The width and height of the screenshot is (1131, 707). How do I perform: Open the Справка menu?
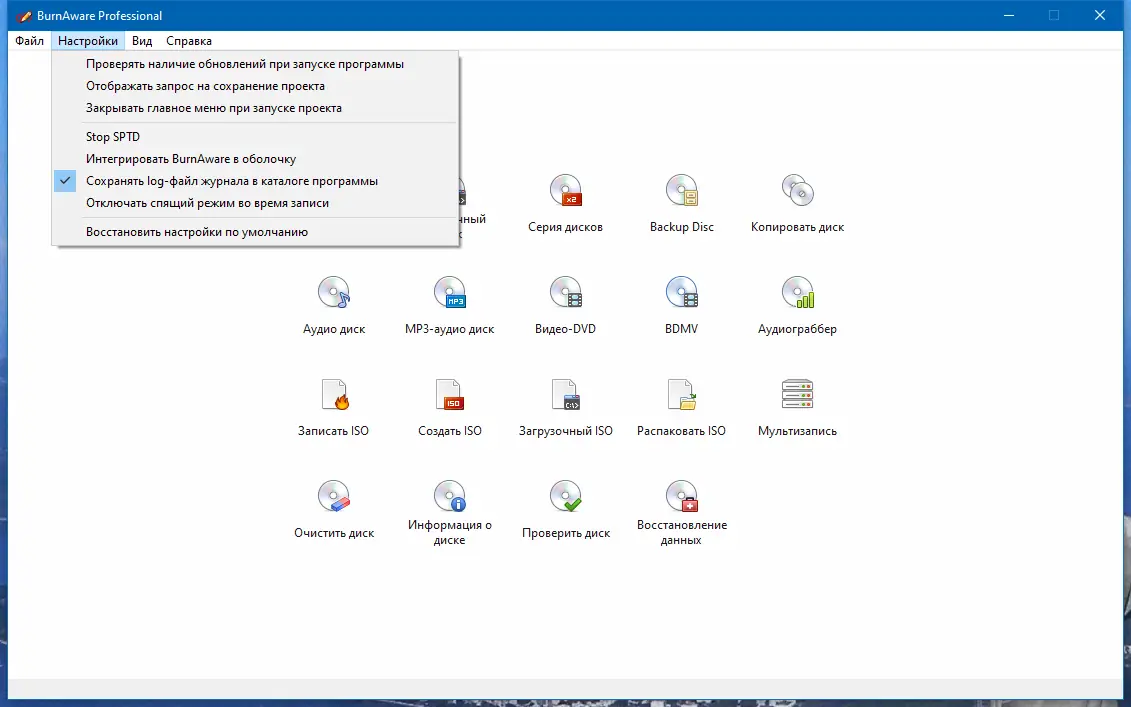pyautogui.click(x=189, y=41)
